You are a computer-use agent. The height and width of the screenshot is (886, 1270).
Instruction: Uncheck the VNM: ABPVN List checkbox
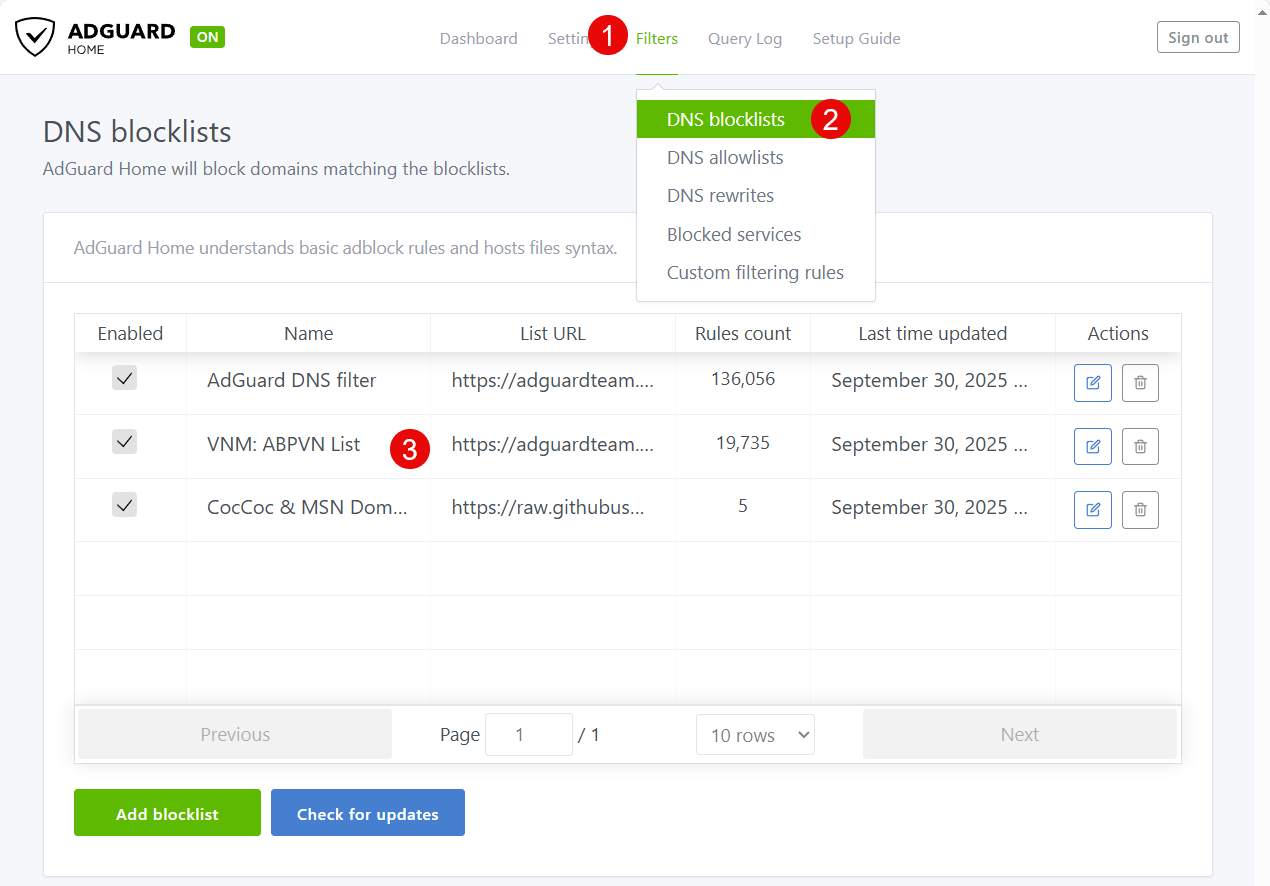point(125,441)
